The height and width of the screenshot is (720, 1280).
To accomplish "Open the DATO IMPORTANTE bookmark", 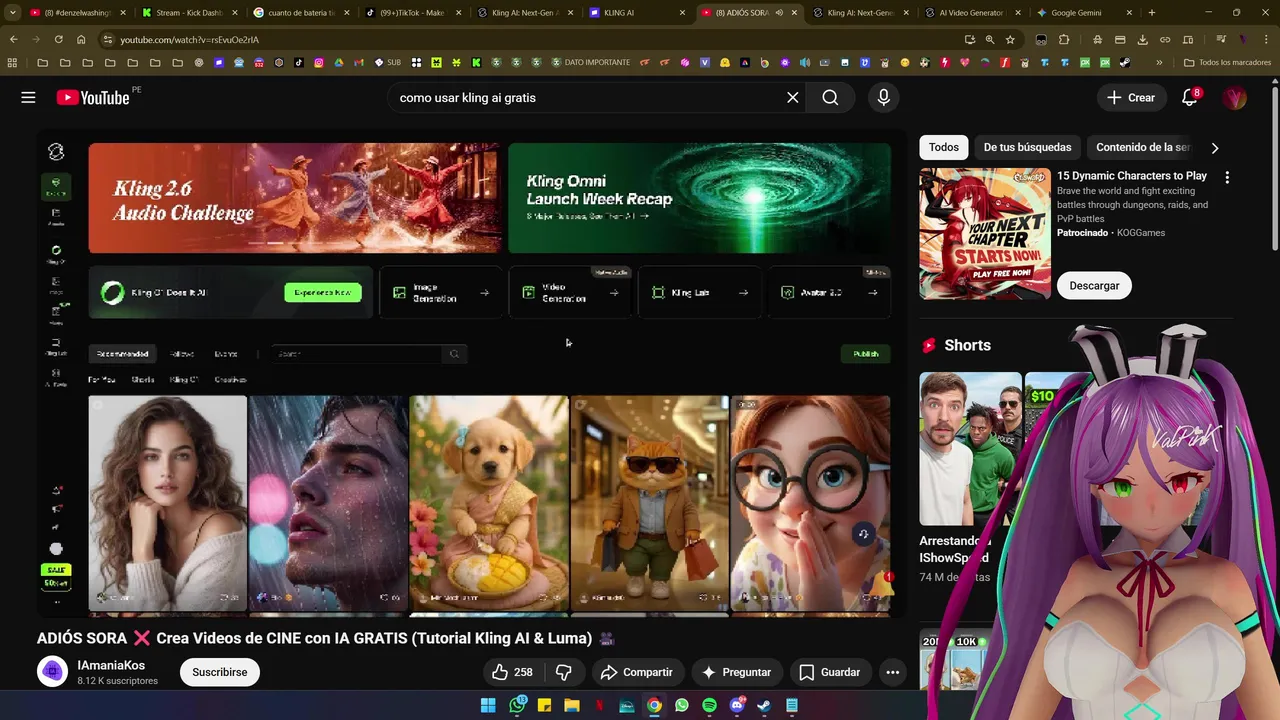I will point(591,62).
